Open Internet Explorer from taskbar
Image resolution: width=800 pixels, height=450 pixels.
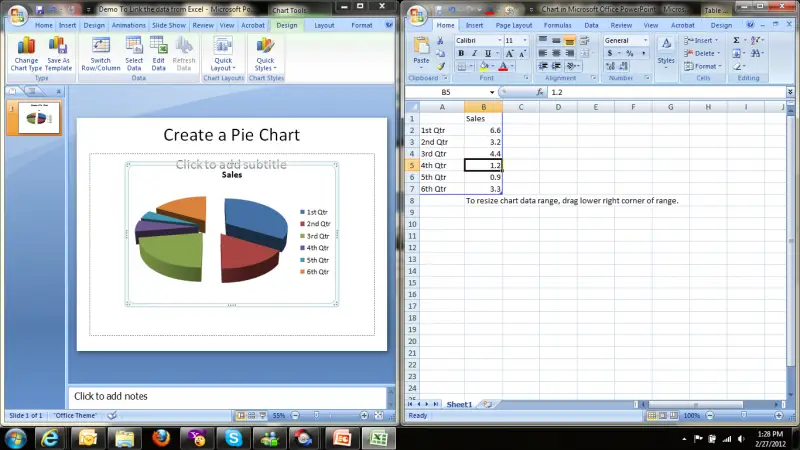[x=49, y=438]
